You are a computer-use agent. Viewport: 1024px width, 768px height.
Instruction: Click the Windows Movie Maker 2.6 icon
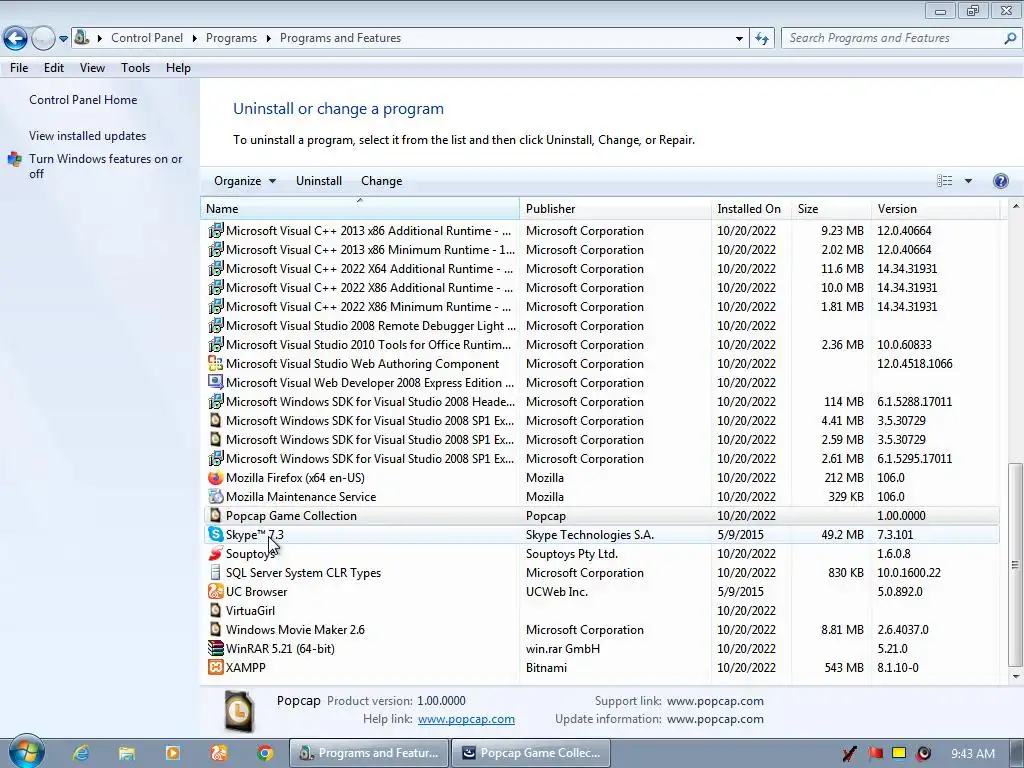(x=215, y=629)
